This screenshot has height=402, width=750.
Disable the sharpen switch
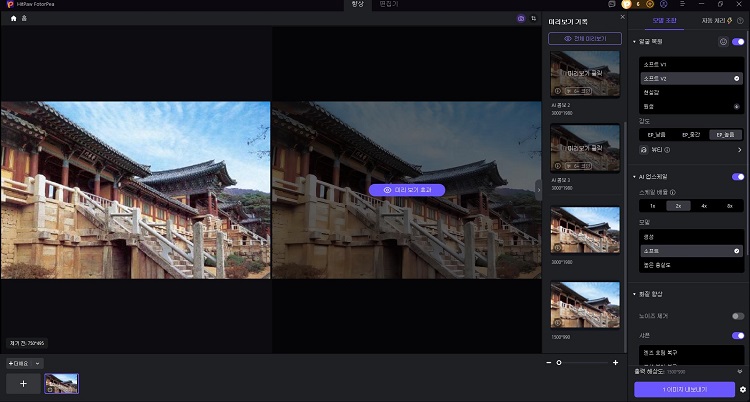(x=738, y=335)
